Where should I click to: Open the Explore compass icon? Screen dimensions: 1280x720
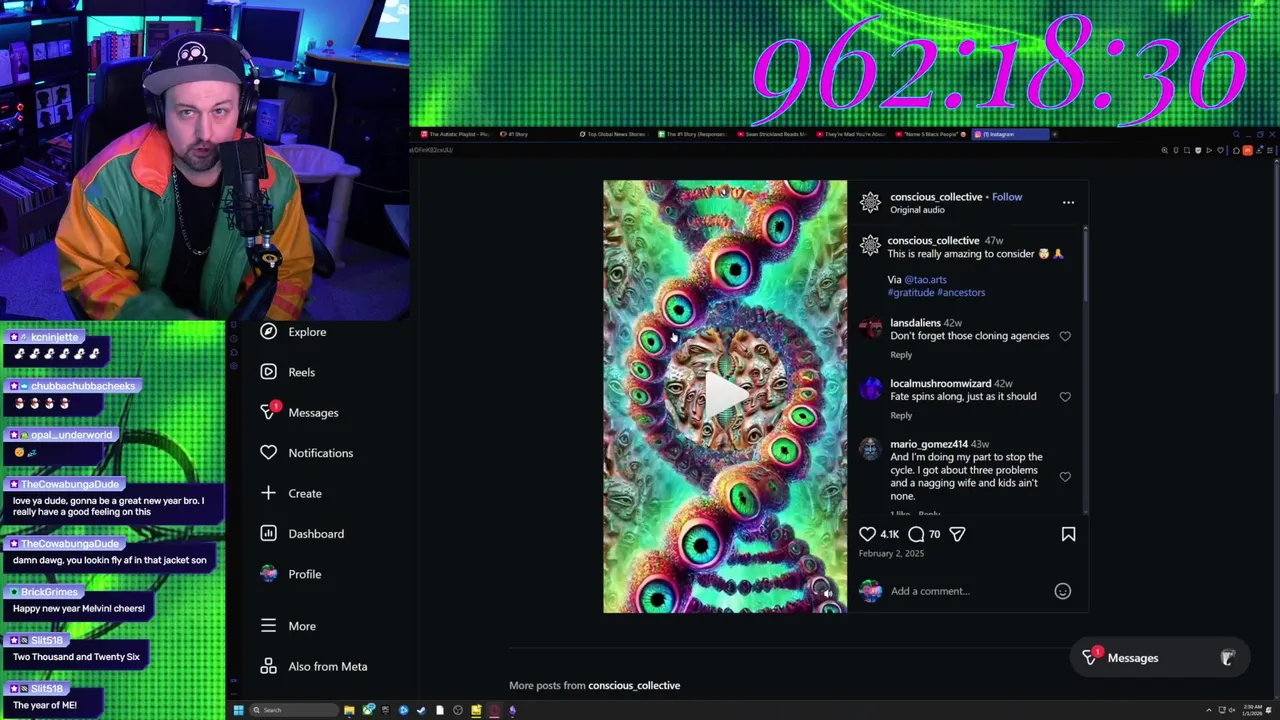(x=268, y=332)
